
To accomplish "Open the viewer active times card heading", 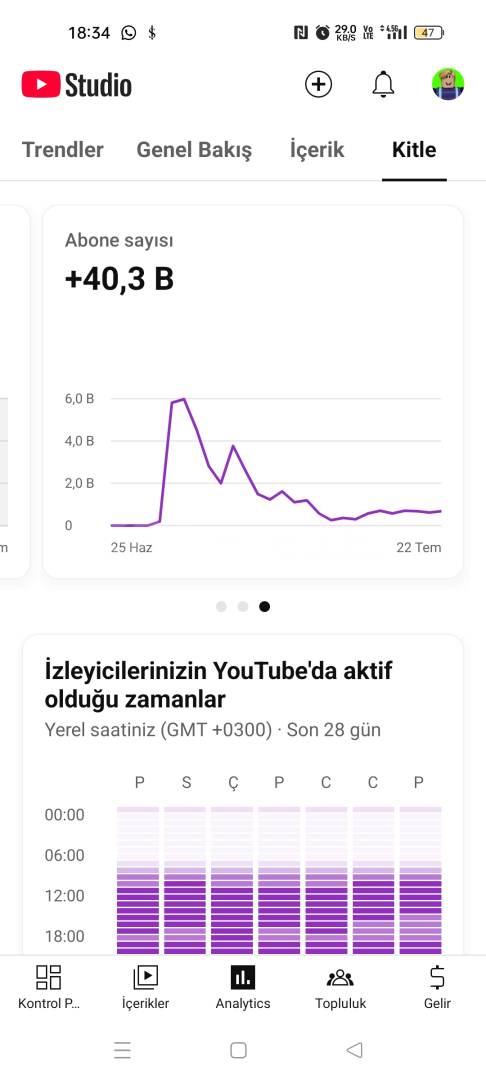I will (219, 685).
